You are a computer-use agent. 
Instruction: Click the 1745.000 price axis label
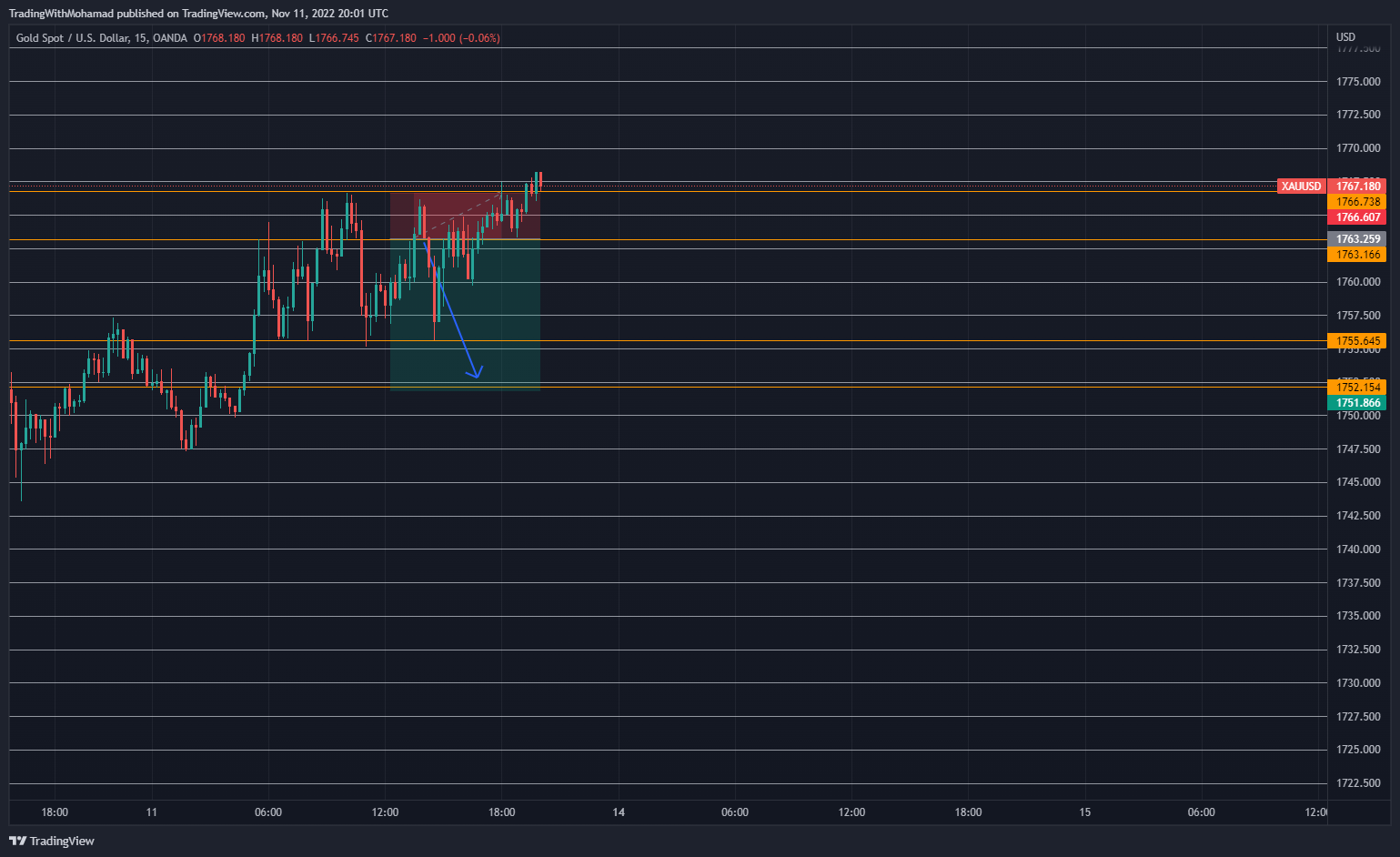(1358, 482)
